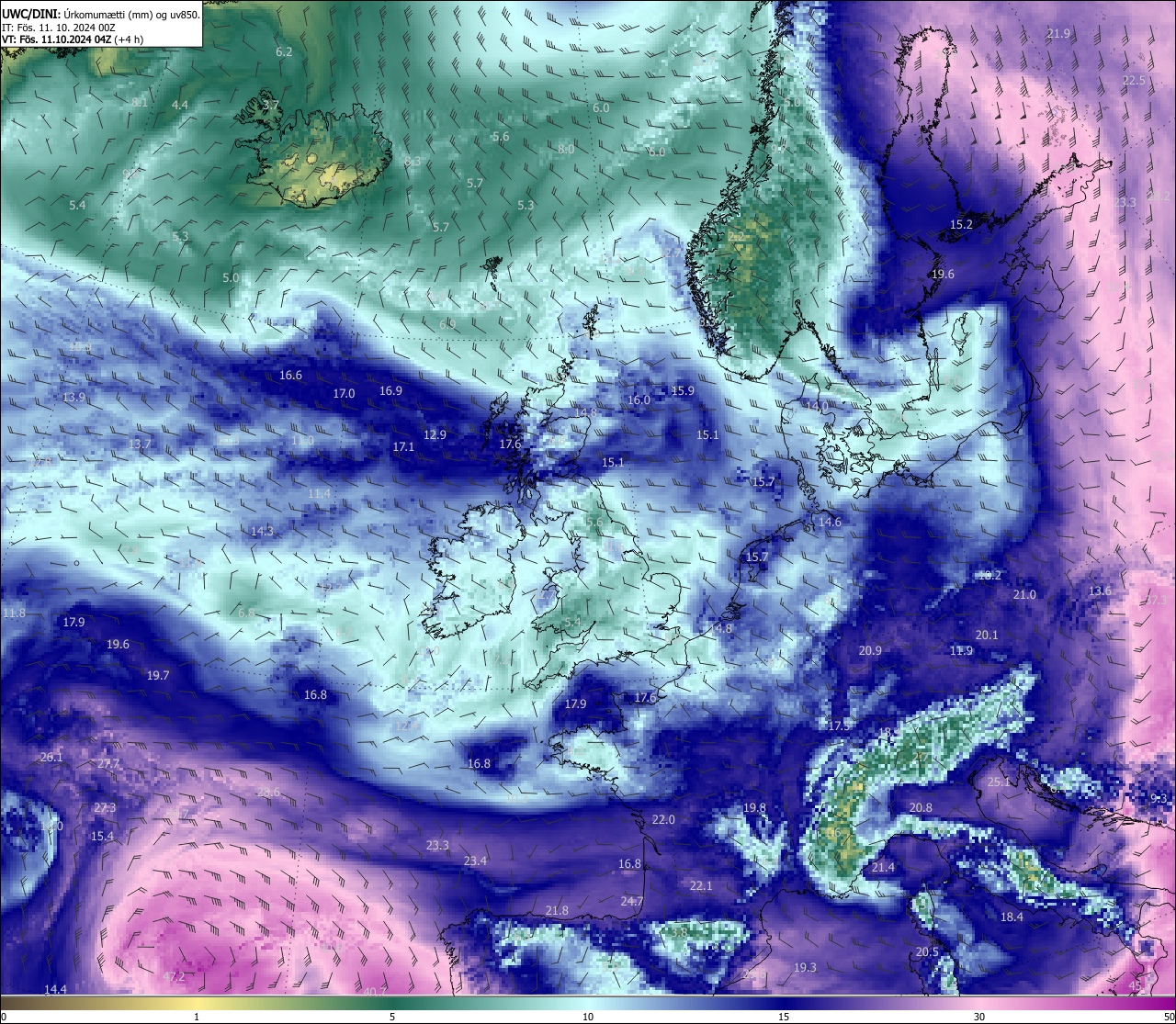Click the 20.9 value over Germany
Image resolution: width=1176 pixels, height=1024 pixels.
point(870,651)
